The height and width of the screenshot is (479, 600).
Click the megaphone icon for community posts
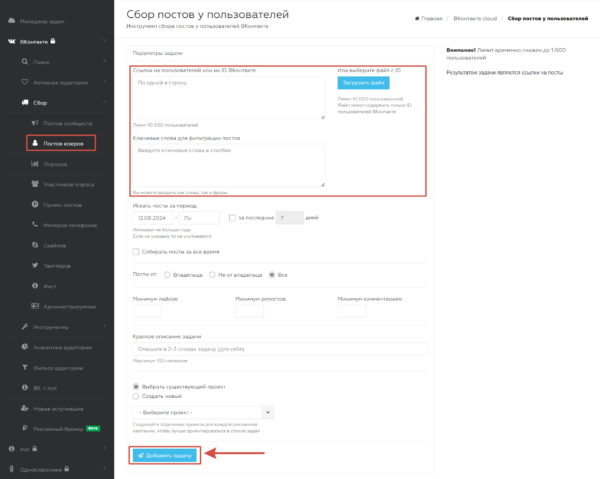(35, 123)
